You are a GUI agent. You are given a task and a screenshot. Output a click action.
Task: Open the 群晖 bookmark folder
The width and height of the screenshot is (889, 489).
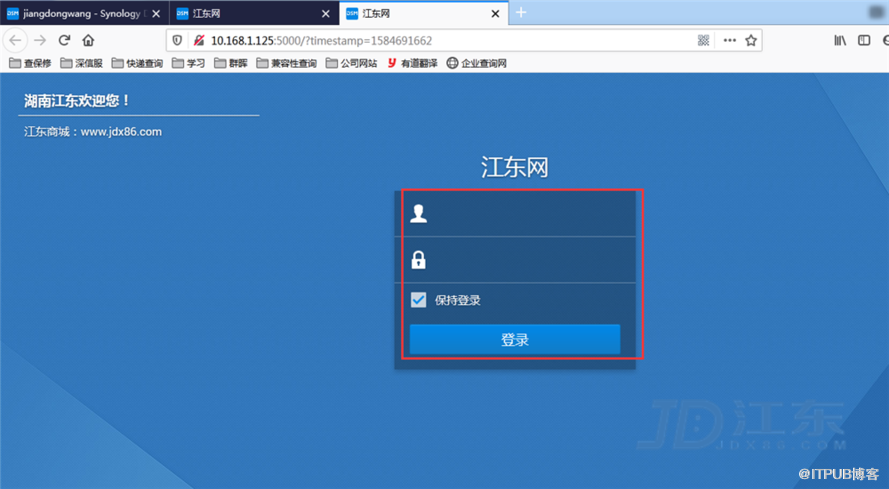(x=231, y=63)
